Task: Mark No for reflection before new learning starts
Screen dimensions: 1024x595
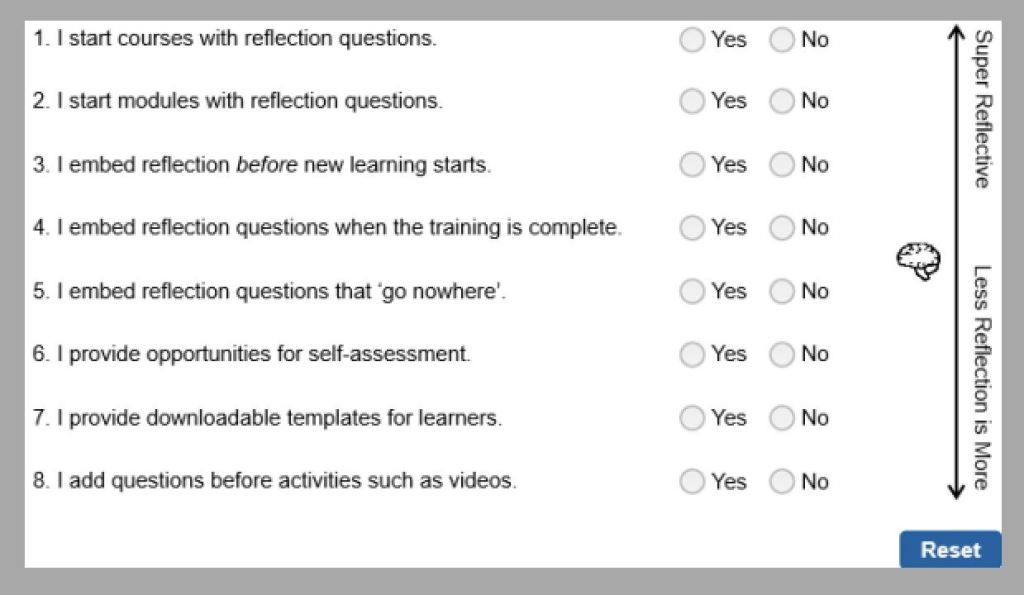Action: 782,165
